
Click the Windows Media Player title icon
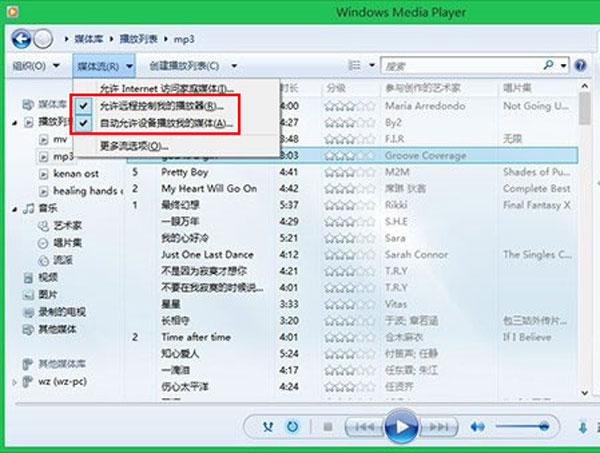(x=12, y=12)
